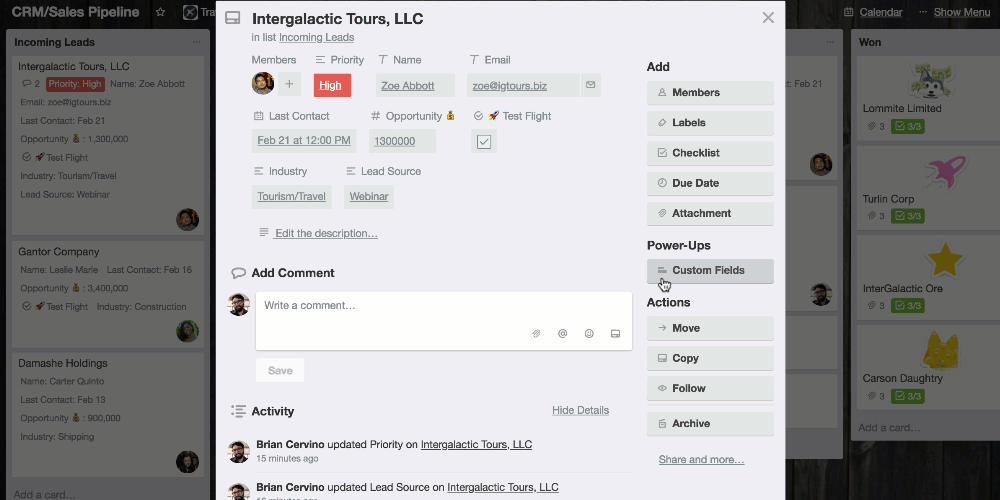Click the Priority: High badge on board card

point(75,84)
